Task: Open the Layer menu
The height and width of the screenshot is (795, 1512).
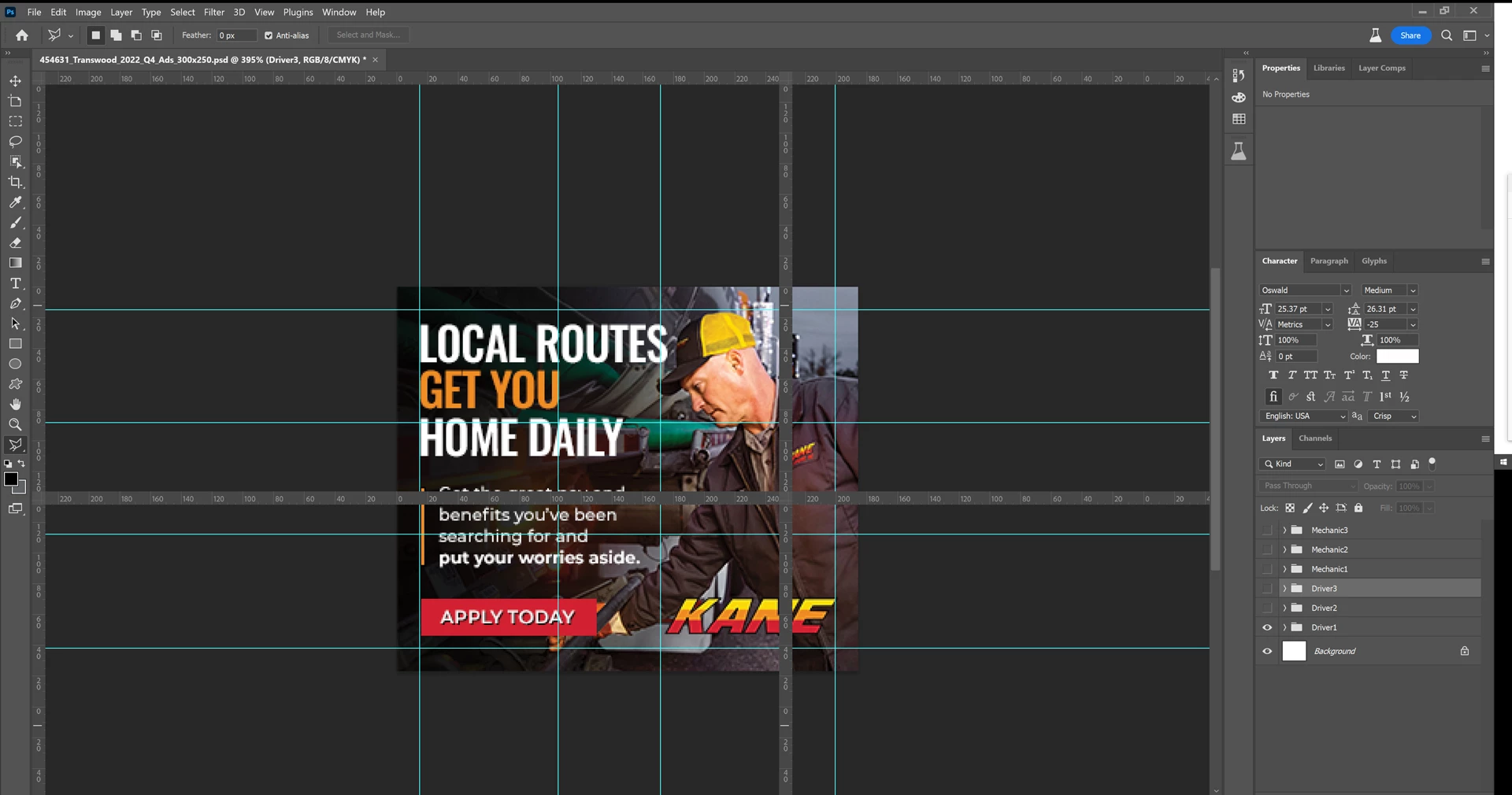Action: pos(121,12)
